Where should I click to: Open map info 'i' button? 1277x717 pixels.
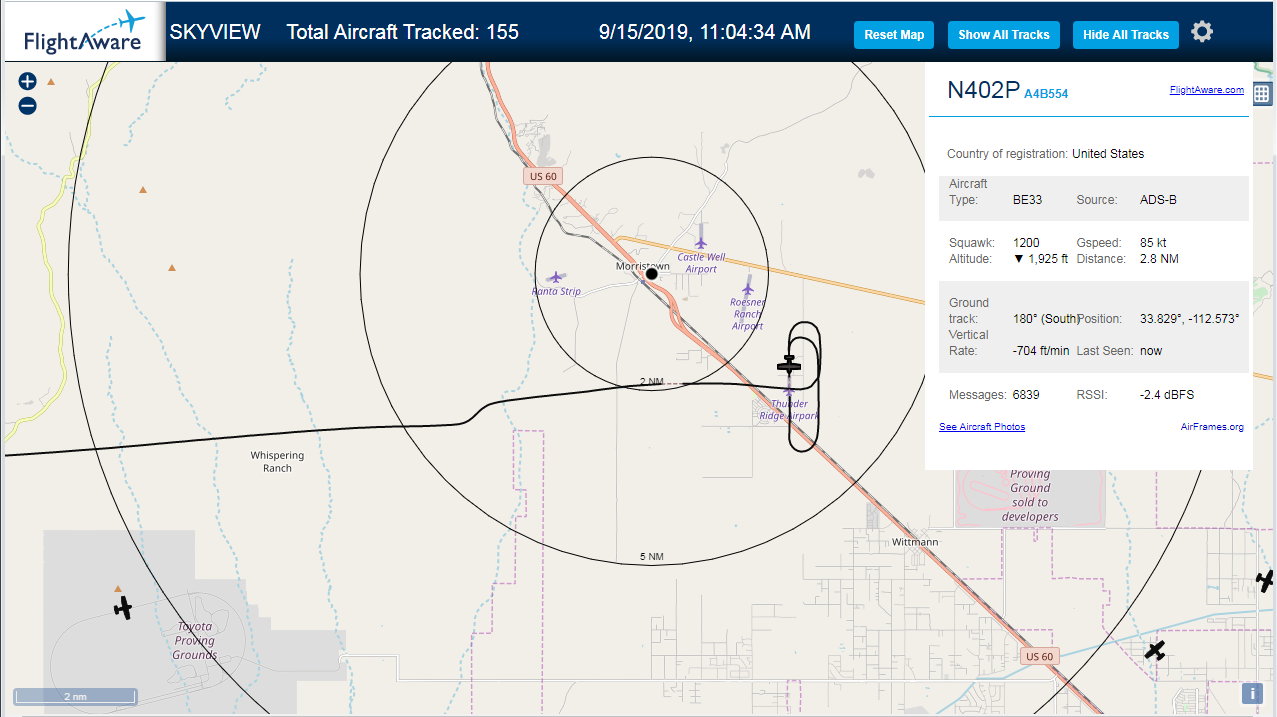pyautogui.click(x=1252, y=693)
